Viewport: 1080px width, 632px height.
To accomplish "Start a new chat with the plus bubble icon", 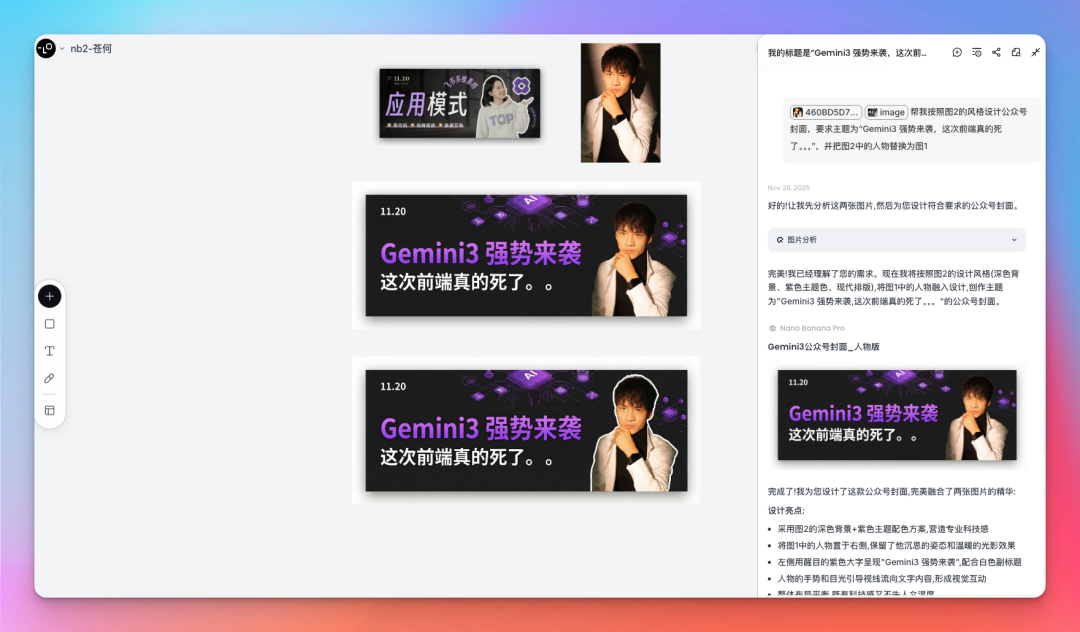I will tap(957, 52).
